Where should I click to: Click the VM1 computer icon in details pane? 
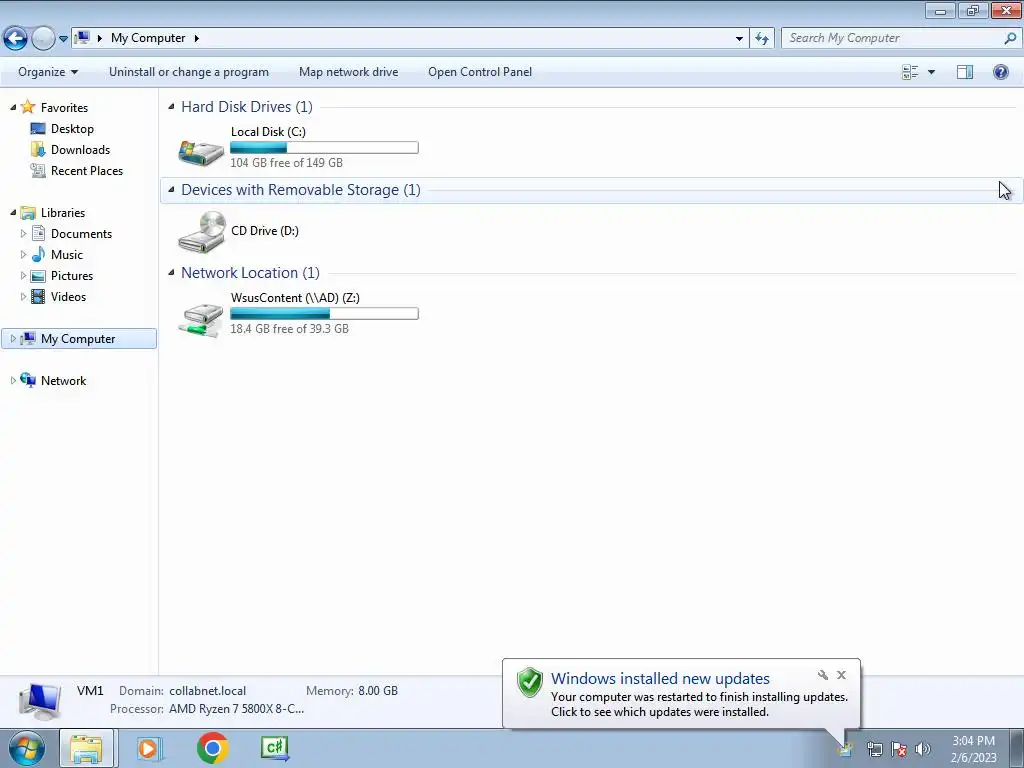click(x=40, y=701)
